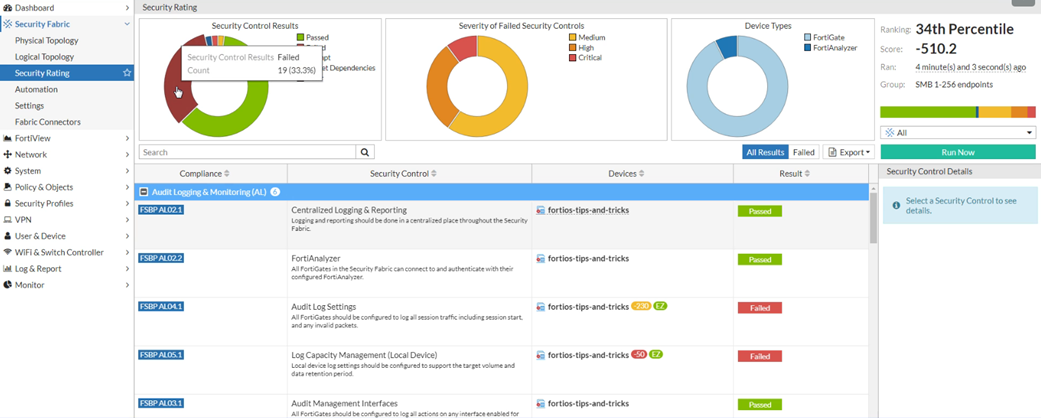Image resolution: width=1041 pixels, height=418 pixels.
Task: Click the FortiAnalyzer legend swatch
Action: (x=807, y=48)
